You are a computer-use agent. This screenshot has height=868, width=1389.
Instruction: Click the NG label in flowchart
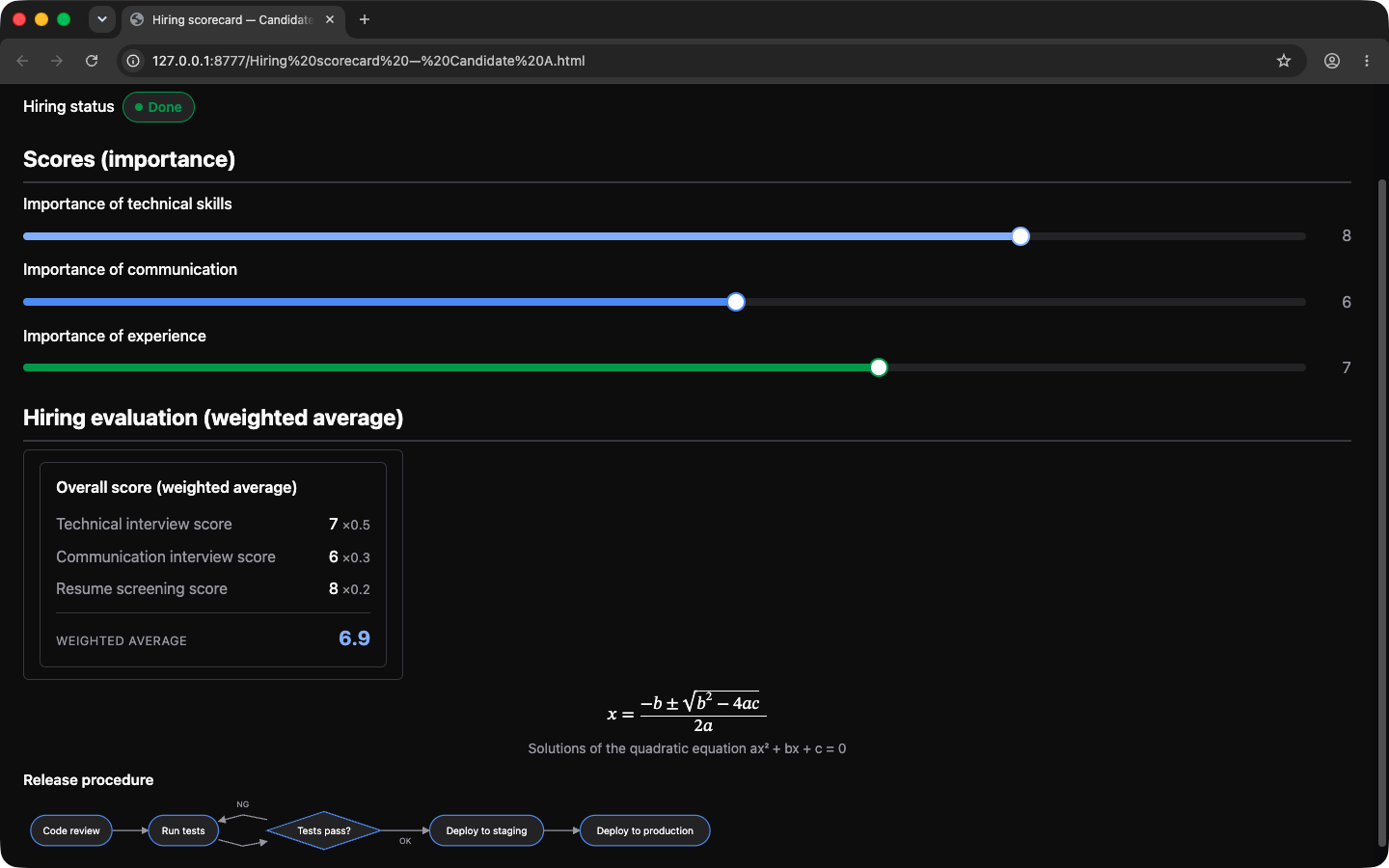243,804
